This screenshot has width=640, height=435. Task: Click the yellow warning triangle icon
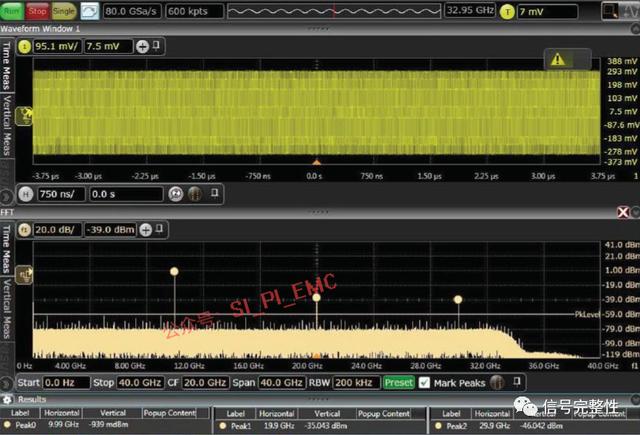pos(556,60)
